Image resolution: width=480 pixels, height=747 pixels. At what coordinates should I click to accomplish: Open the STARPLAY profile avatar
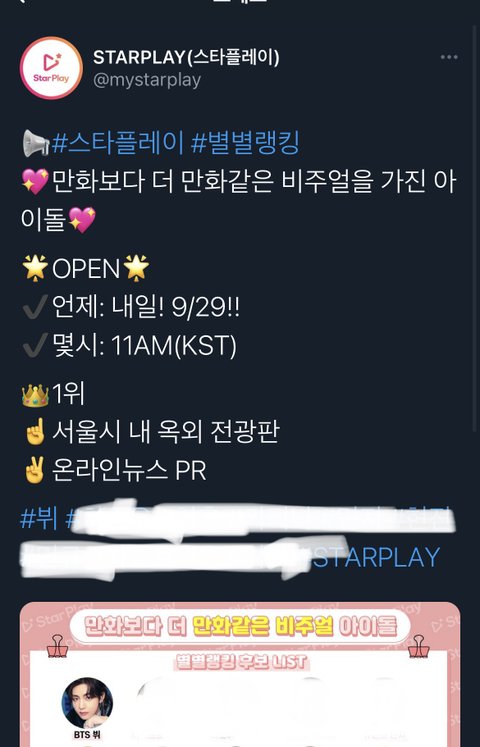[51, 68]
